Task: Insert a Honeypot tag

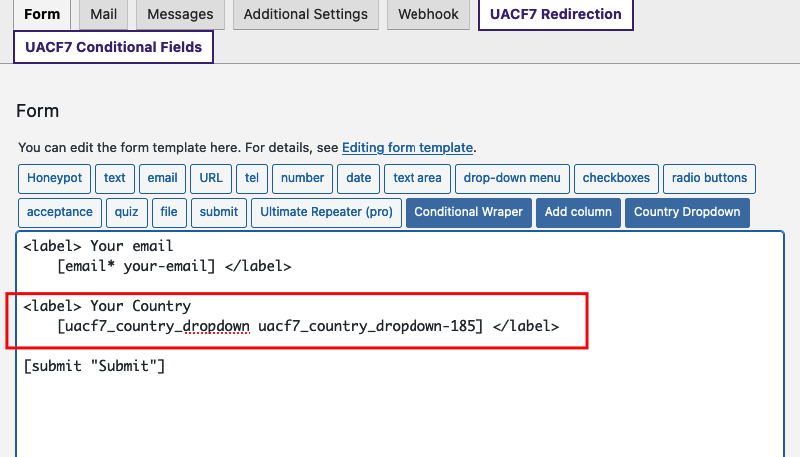Action: click(x=55, y=179)
